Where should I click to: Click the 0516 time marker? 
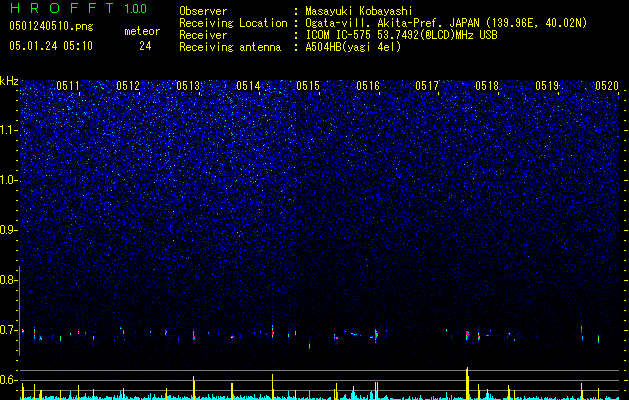tap(368, 86)
